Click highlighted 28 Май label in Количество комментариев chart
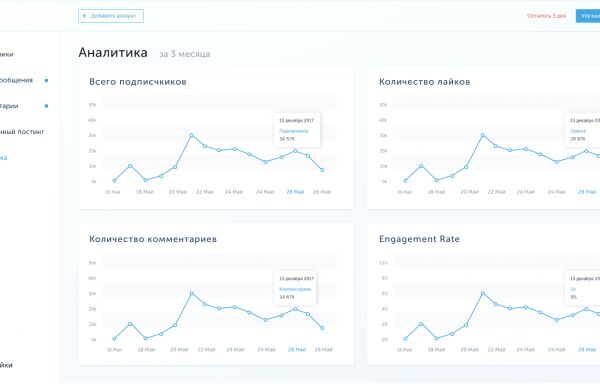This screenshot has height=384, width=600. 297,350
